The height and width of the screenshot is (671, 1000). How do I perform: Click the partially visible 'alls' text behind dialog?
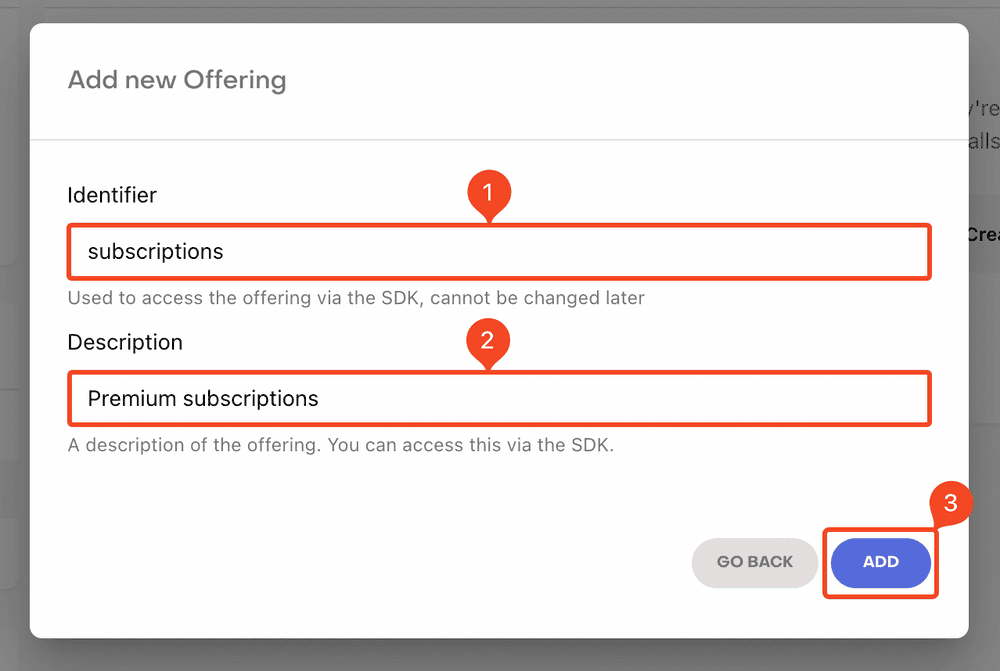(984, 142)
